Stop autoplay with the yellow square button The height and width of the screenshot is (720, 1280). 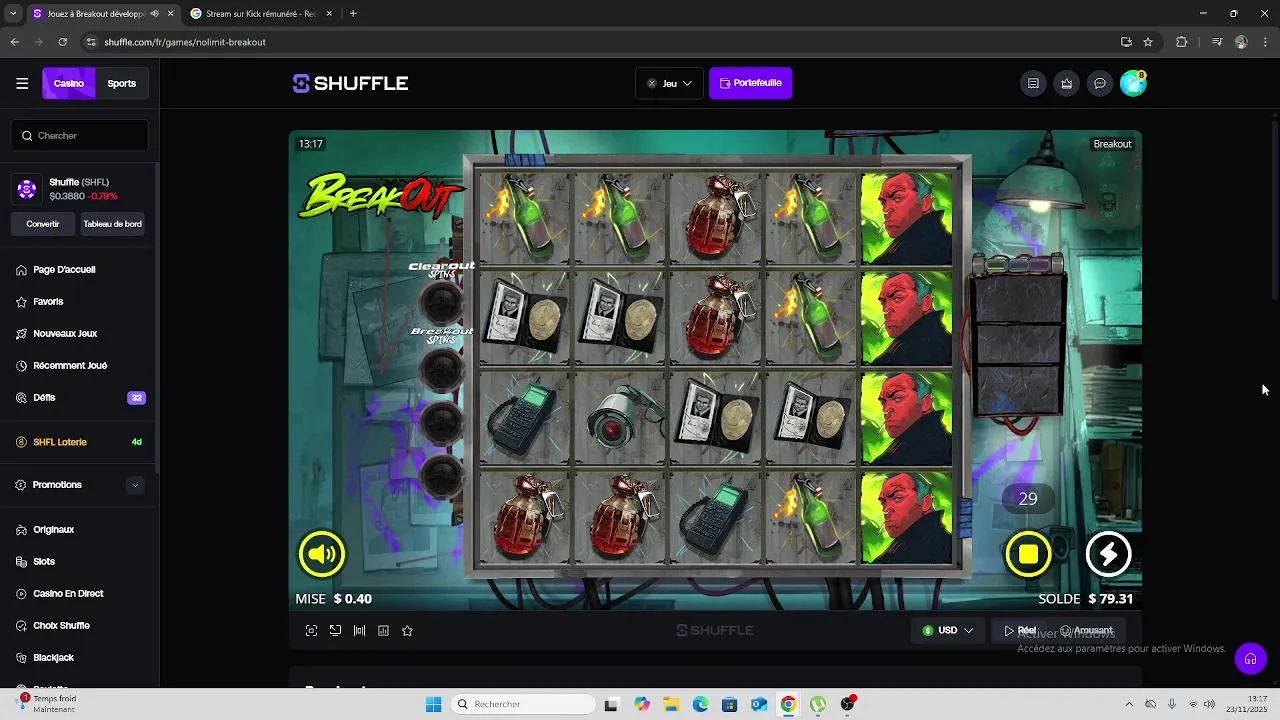pos(1028,554)
